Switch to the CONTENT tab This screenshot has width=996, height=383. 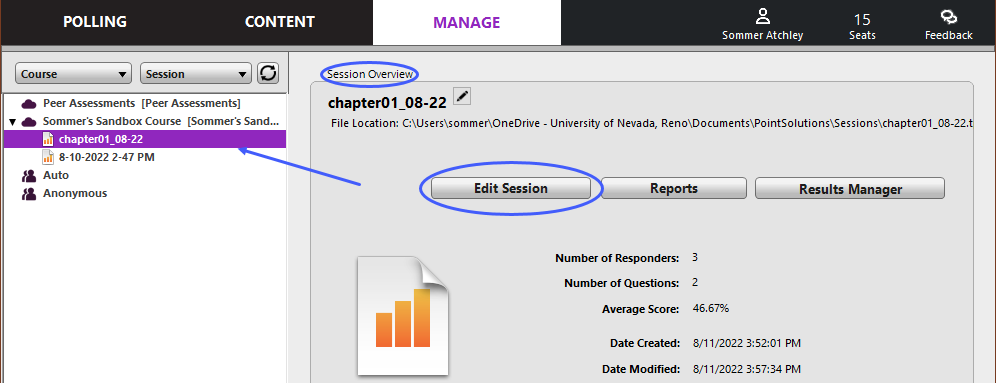(x=279, y=22)
